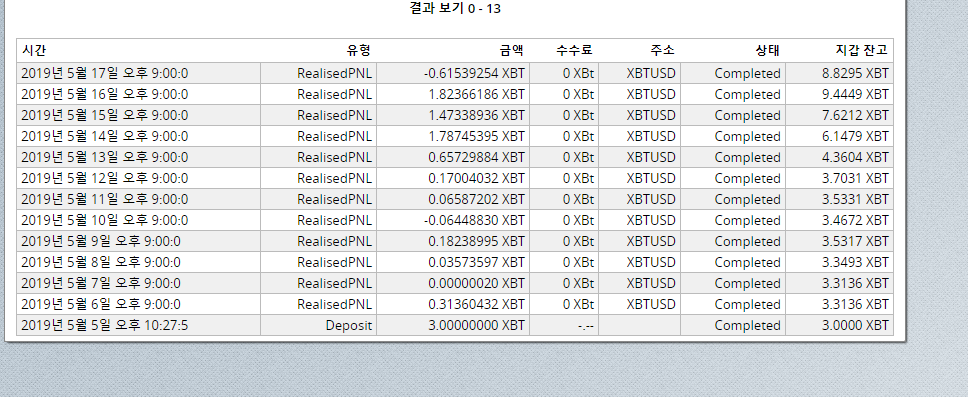Select the 3.5317 XBT wallet balance
The width and height of the screenshot is (968, 397).
[x=840, y=241]
